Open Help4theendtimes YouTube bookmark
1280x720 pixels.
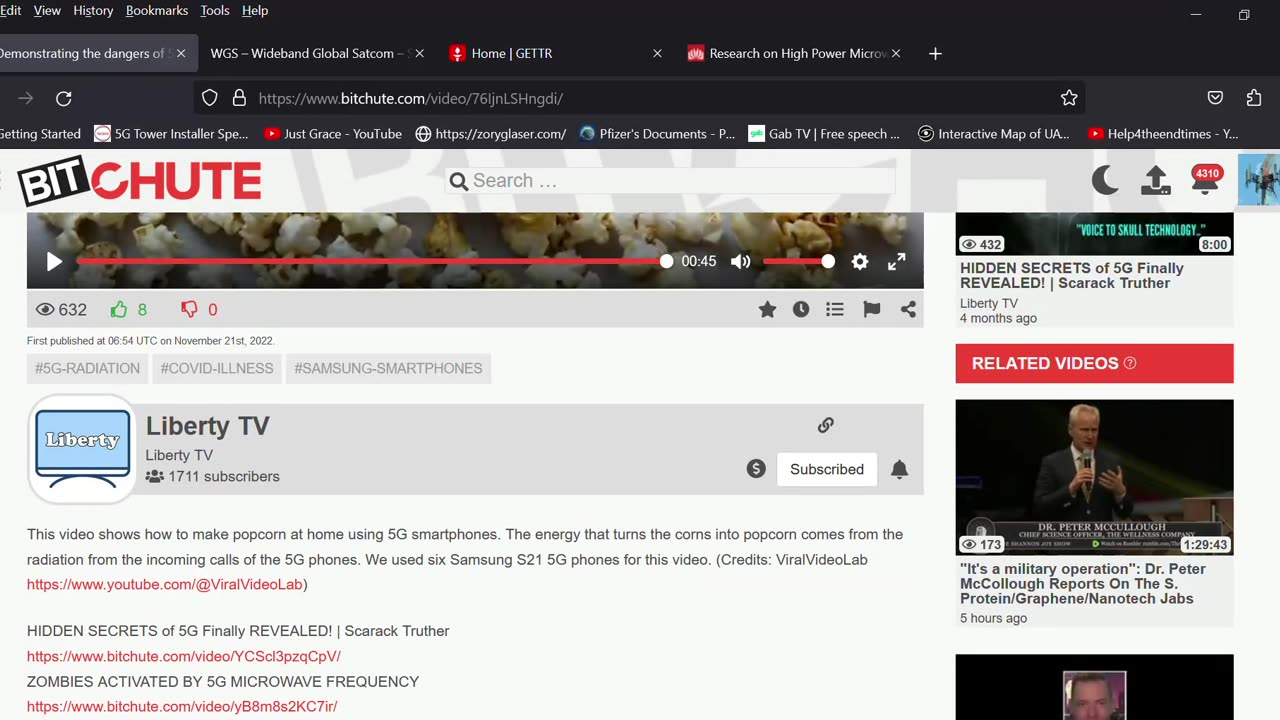point(1163,134)
